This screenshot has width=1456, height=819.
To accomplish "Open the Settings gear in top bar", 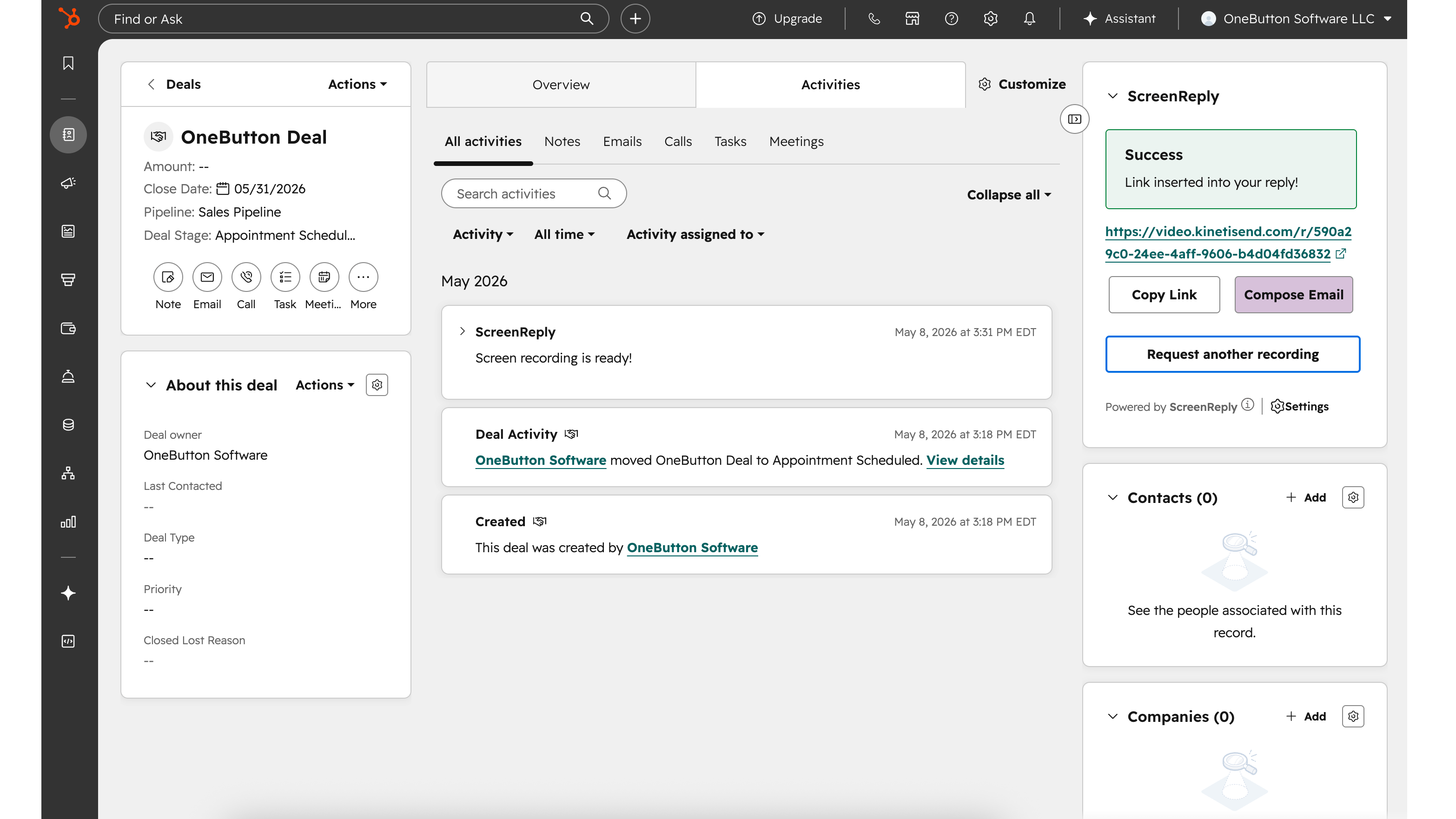I will 990,19.
